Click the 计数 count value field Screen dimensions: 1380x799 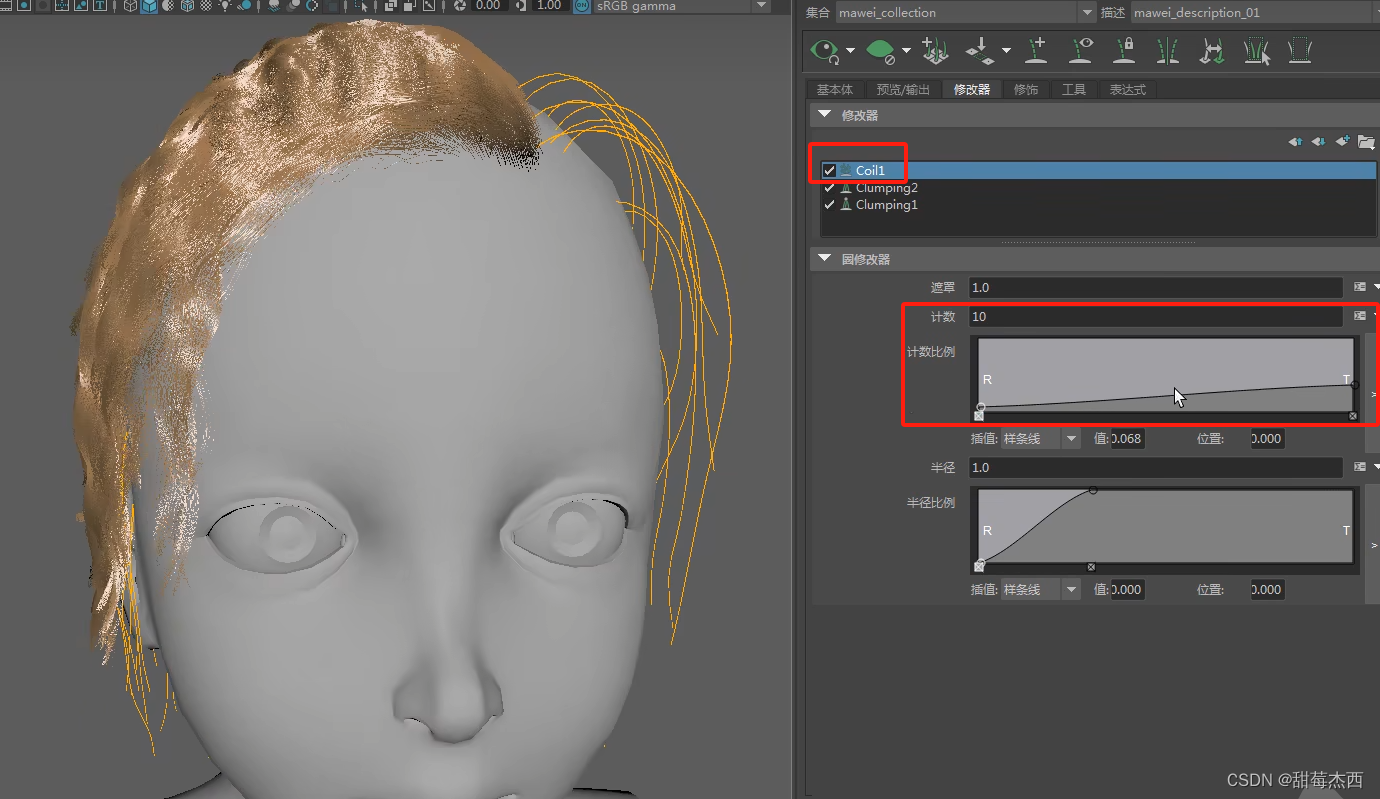click(x=1100, y=316)
